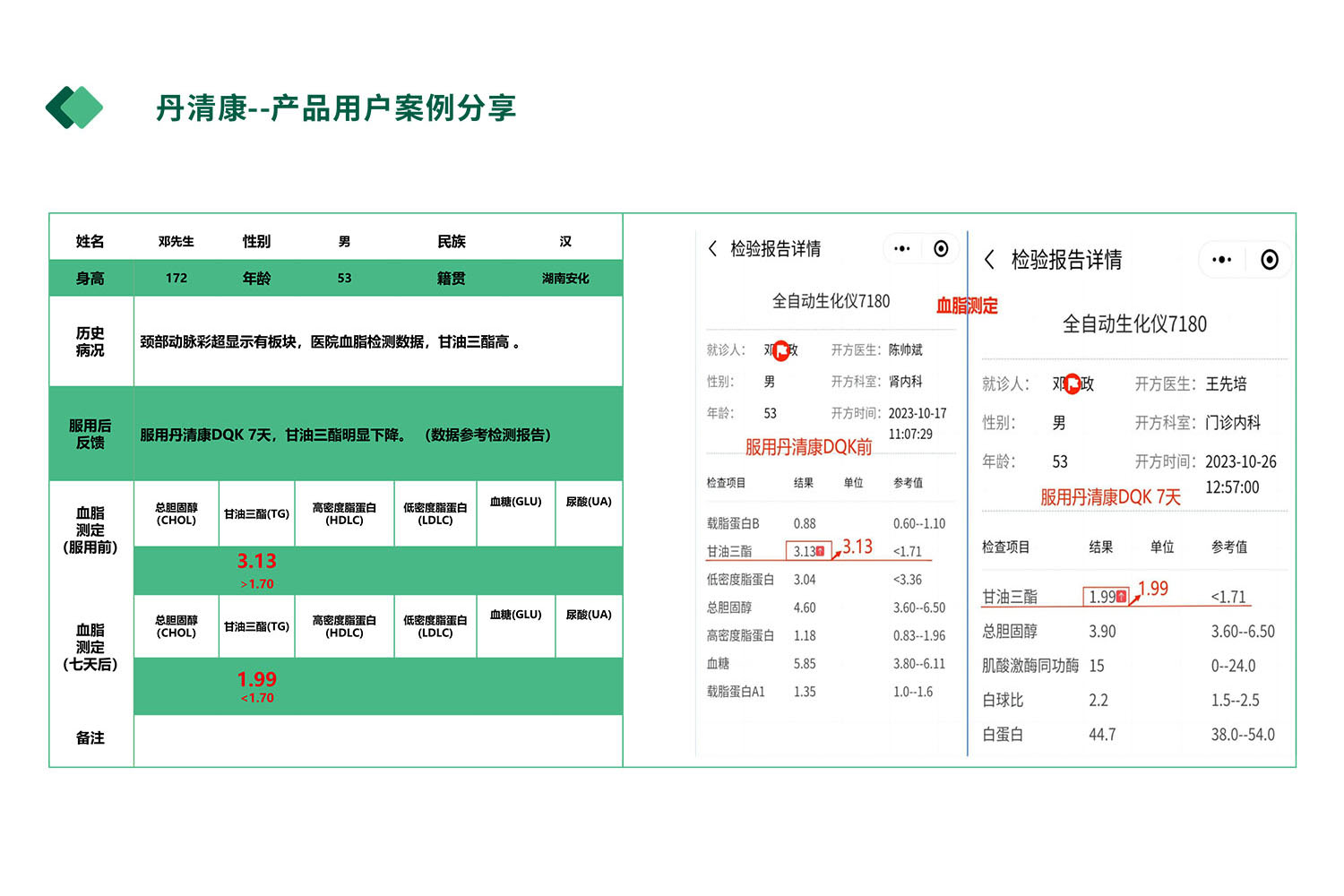This screenshot has width=1344, height=896.
Task: Click the date 2023-10-26
Action: click(x=1241, y=461)
